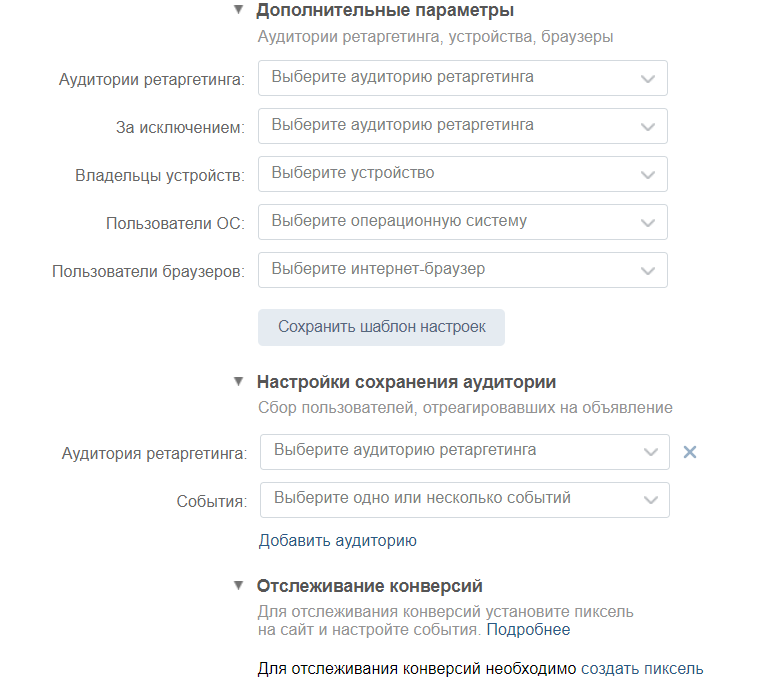Open the top Аудитории ретаргетинга dropdown
The height and width of the screenshot is (698, 770).
coord(463,78)
